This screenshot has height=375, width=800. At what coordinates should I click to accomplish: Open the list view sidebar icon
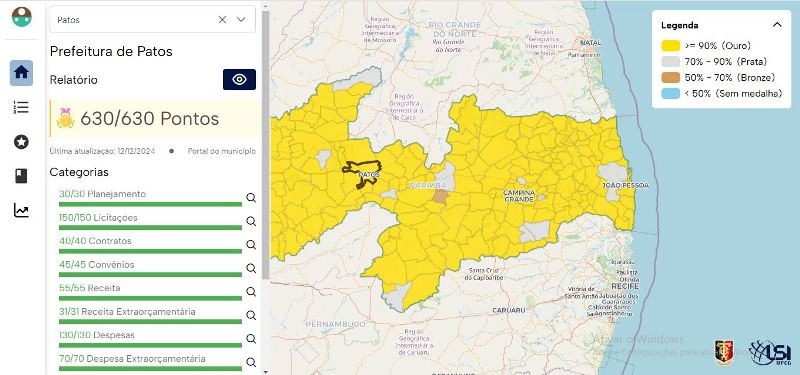pyautogui.click(x=21, y=107)
